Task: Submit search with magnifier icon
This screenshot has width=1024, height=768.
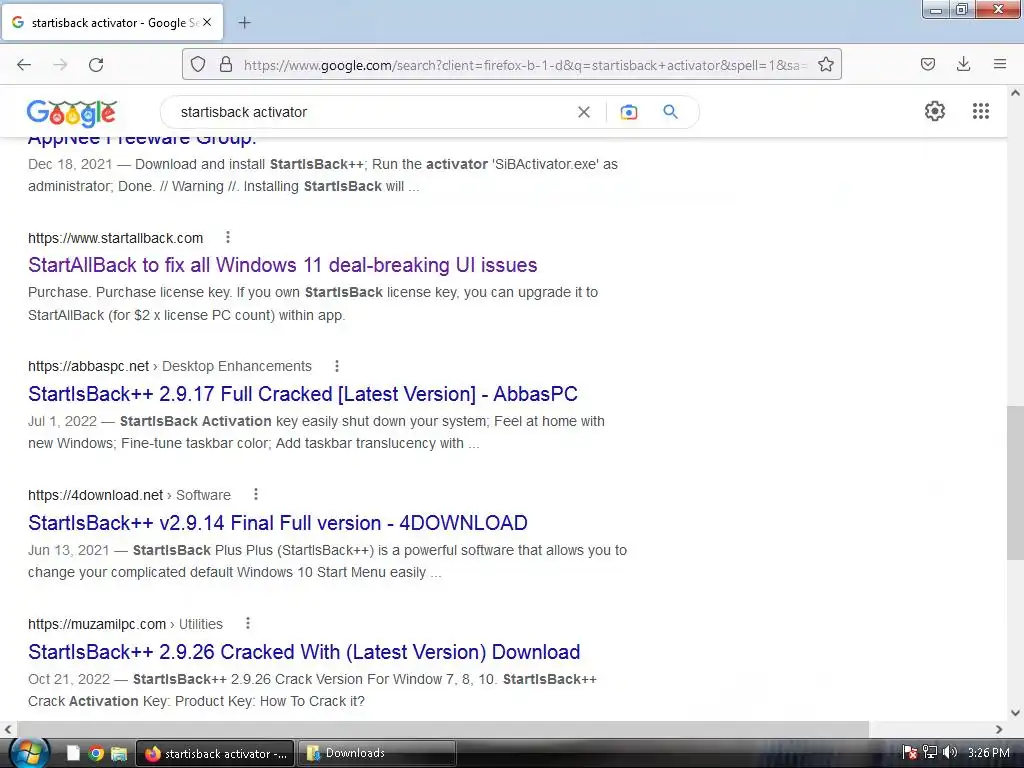Action: 670,112
